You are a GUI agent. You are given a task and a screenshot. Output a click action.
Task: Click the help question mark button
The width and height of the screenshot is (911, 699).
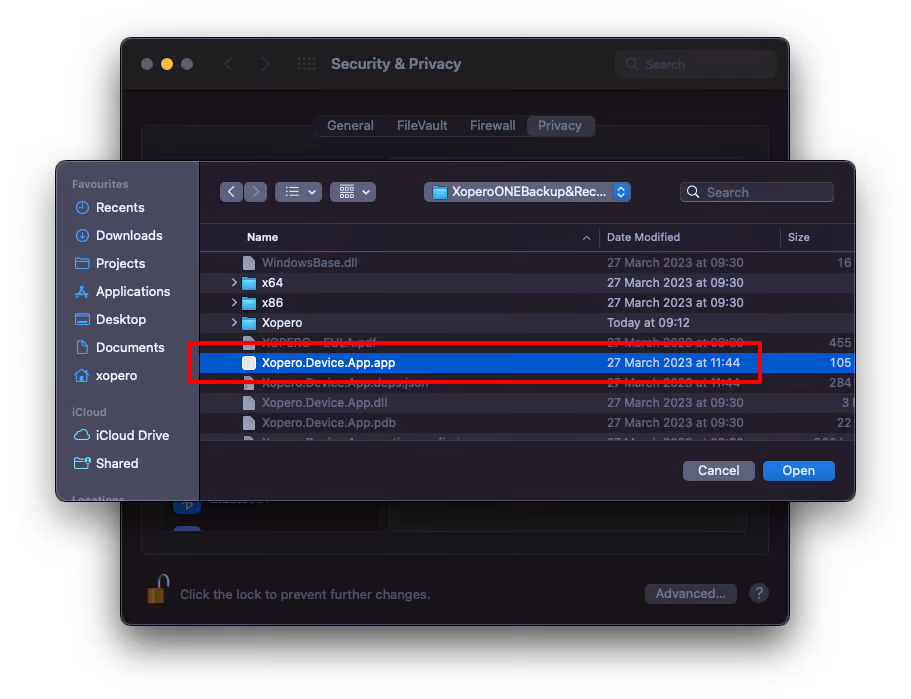pyautogui.click(x=758, y=593)
